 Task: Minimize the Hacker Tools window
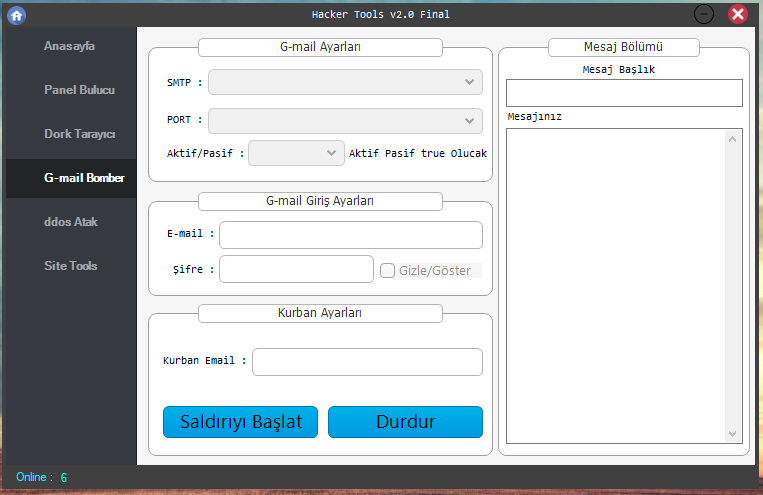tap(704, 14)
